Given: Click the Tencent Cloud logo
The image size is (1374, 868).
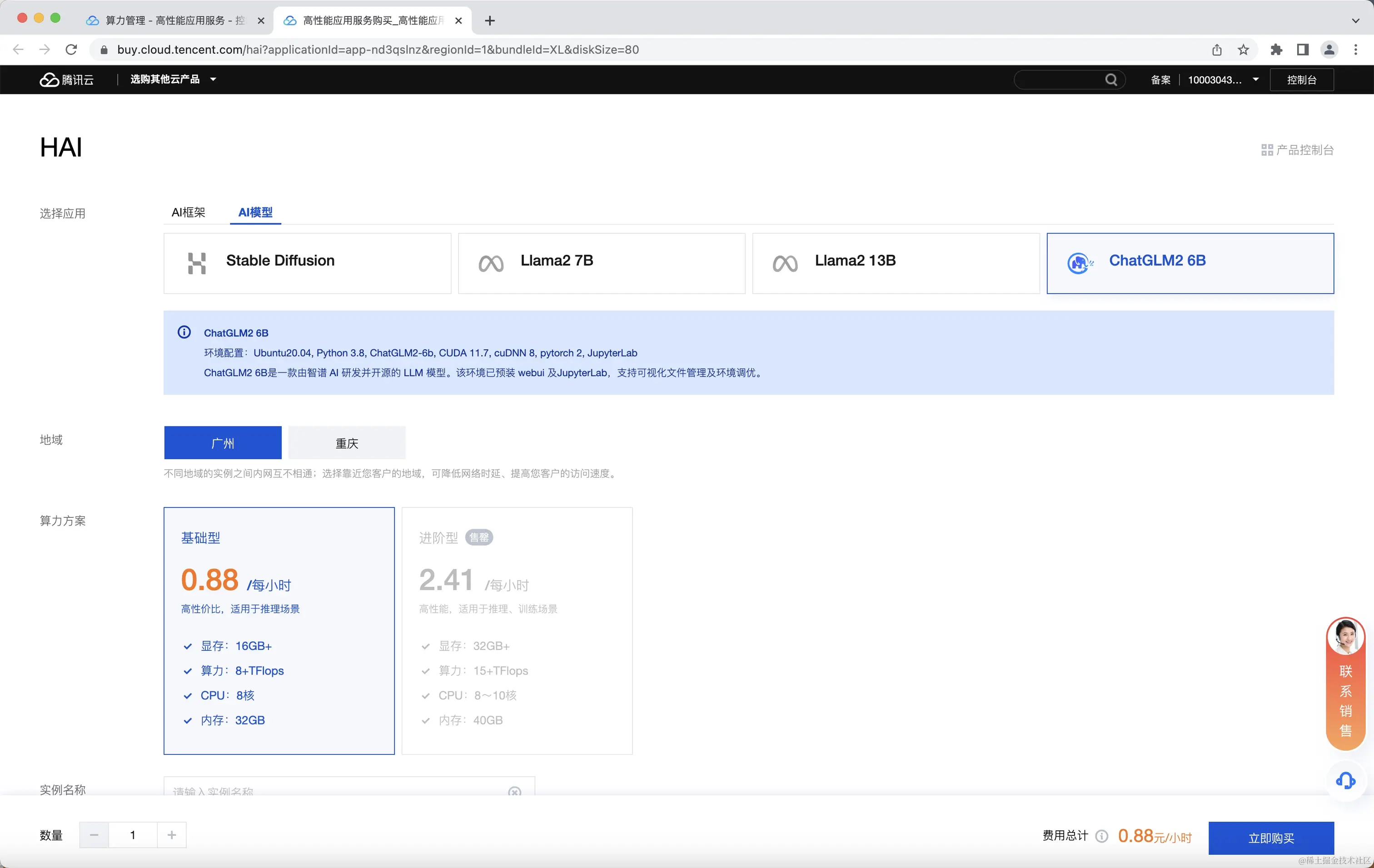Looking at the screenshot, I should pyautogui.click(x=66, y=80).
